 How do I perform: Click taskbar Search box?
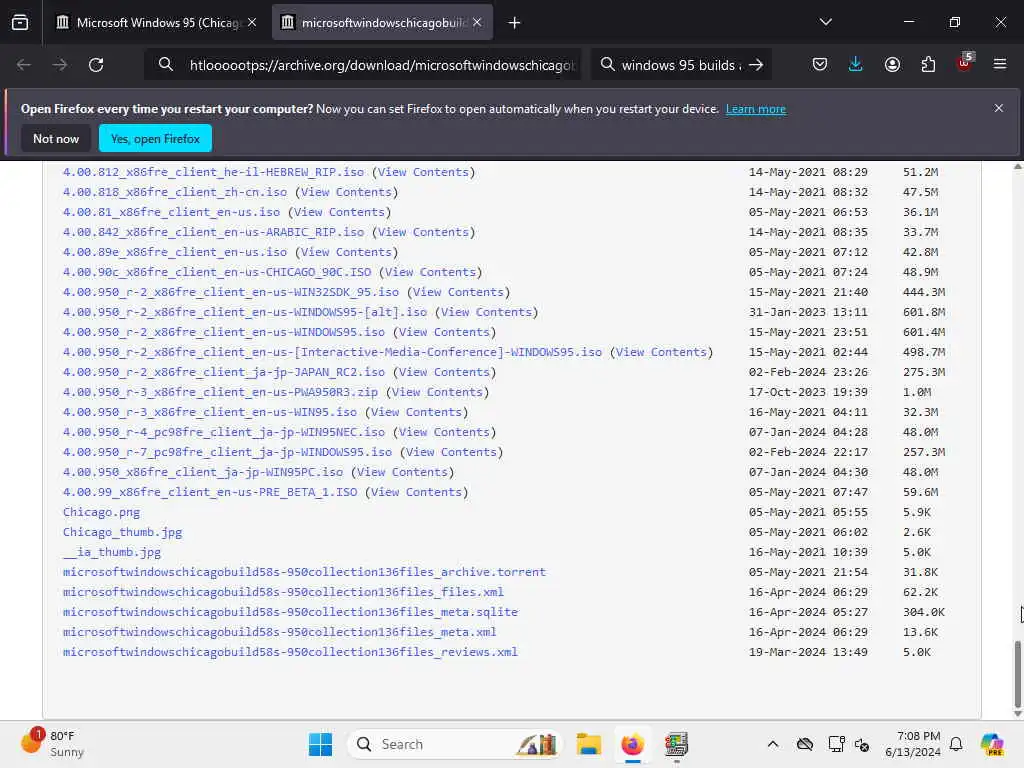(x=455, y=744)
